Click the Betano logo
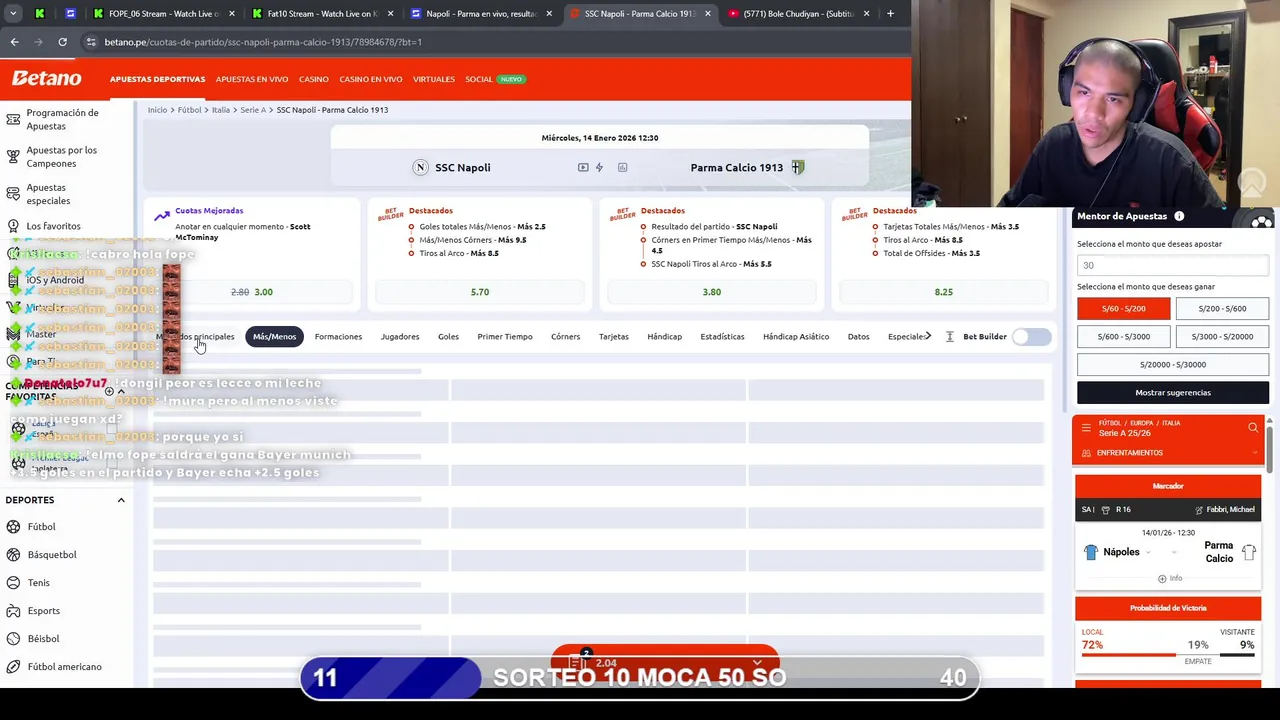 [46, 79]
